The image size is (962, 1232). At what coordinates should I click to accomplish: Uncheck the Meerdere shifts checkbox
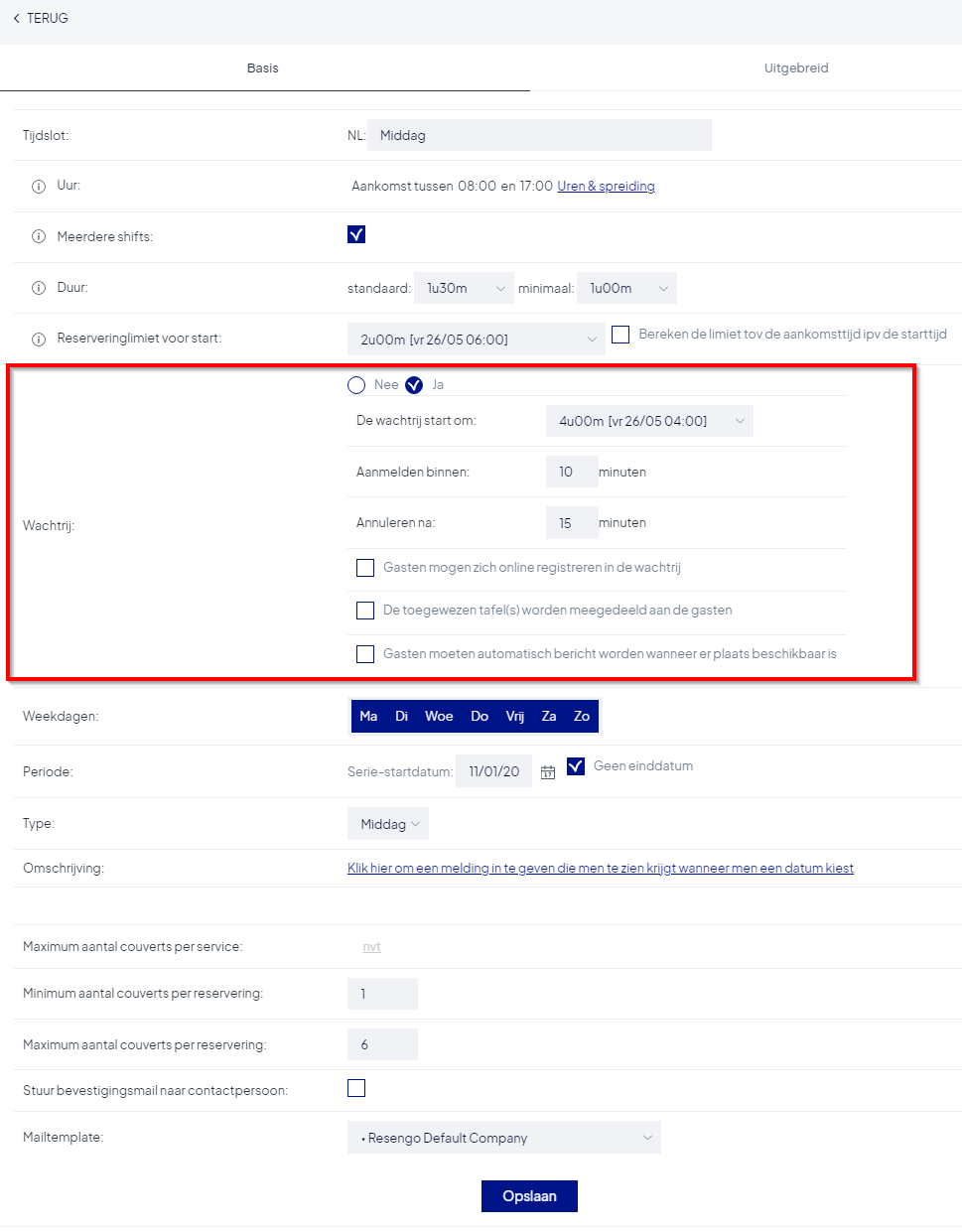[x=356, y=234]
